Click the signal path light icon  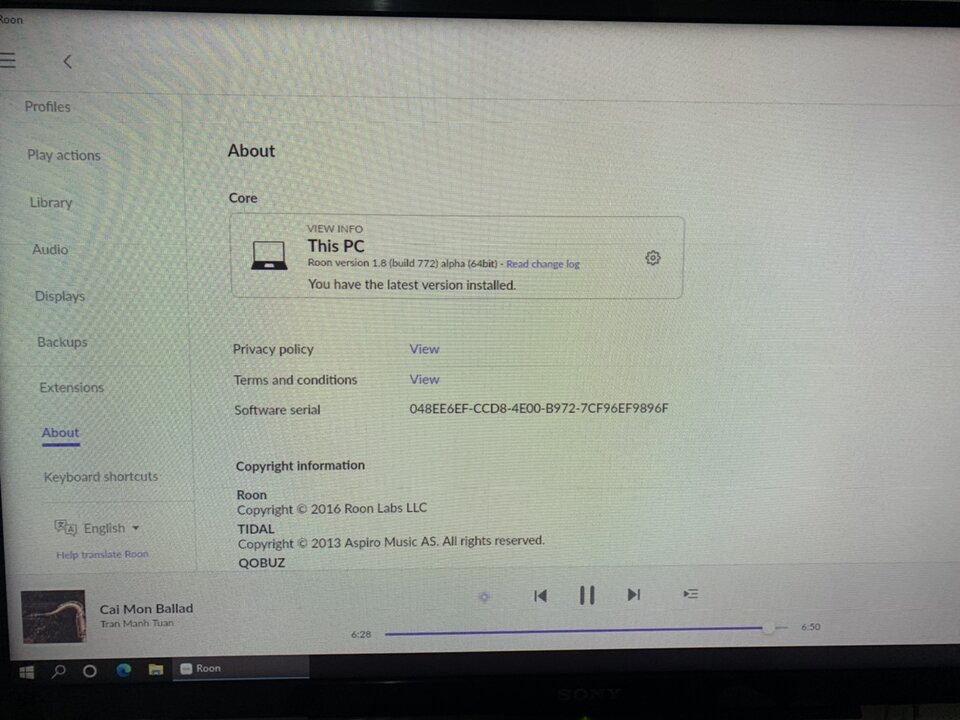click(484, 596)
